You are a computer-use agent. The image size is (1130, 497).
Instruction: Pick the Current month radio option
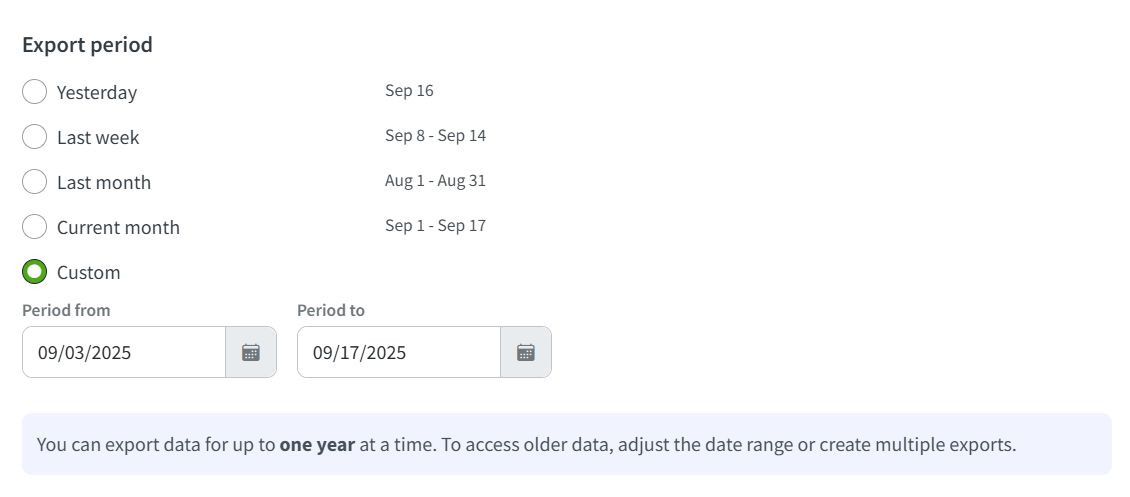34,227
